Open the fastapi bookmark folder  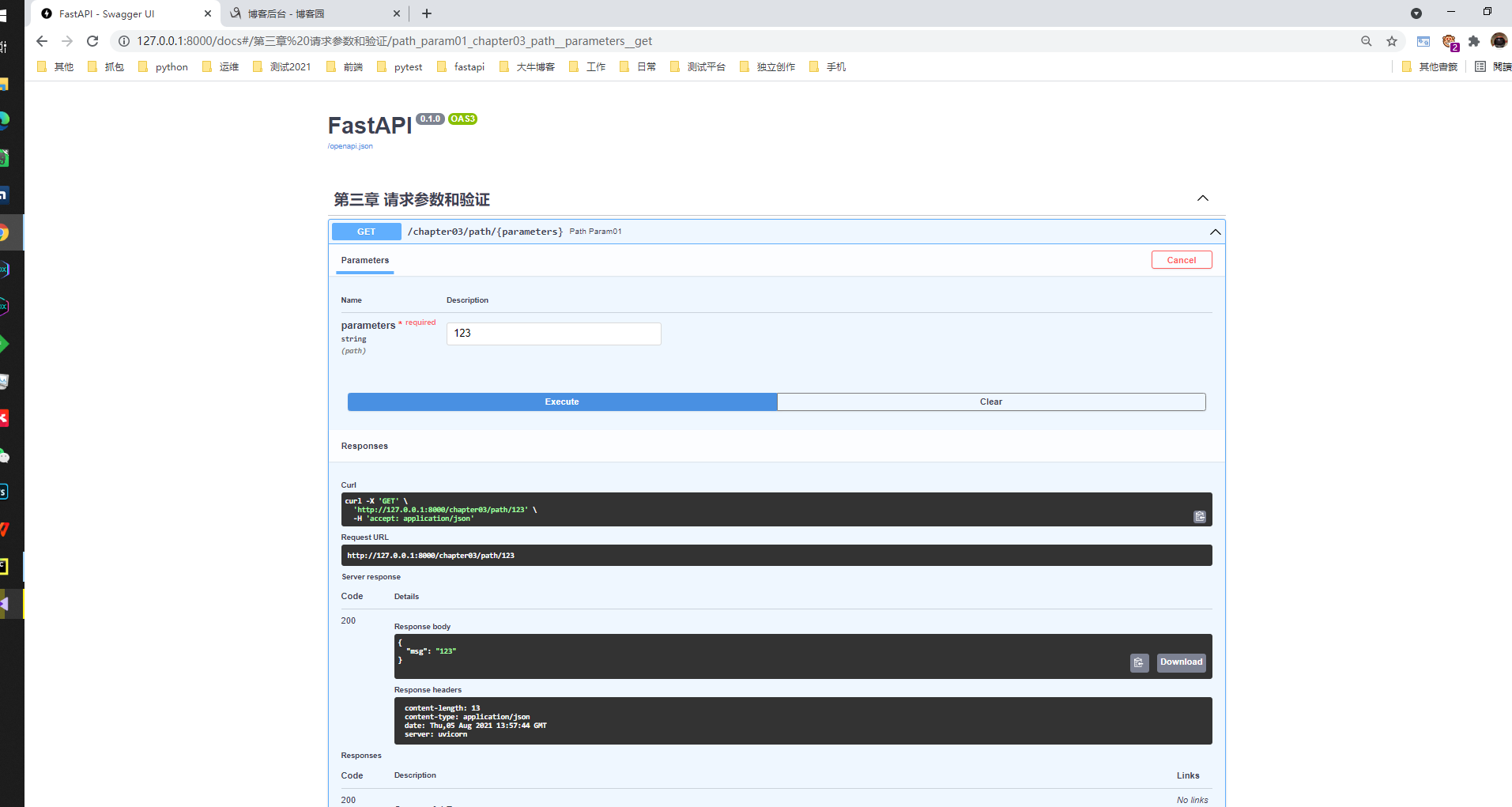[462, 66]
